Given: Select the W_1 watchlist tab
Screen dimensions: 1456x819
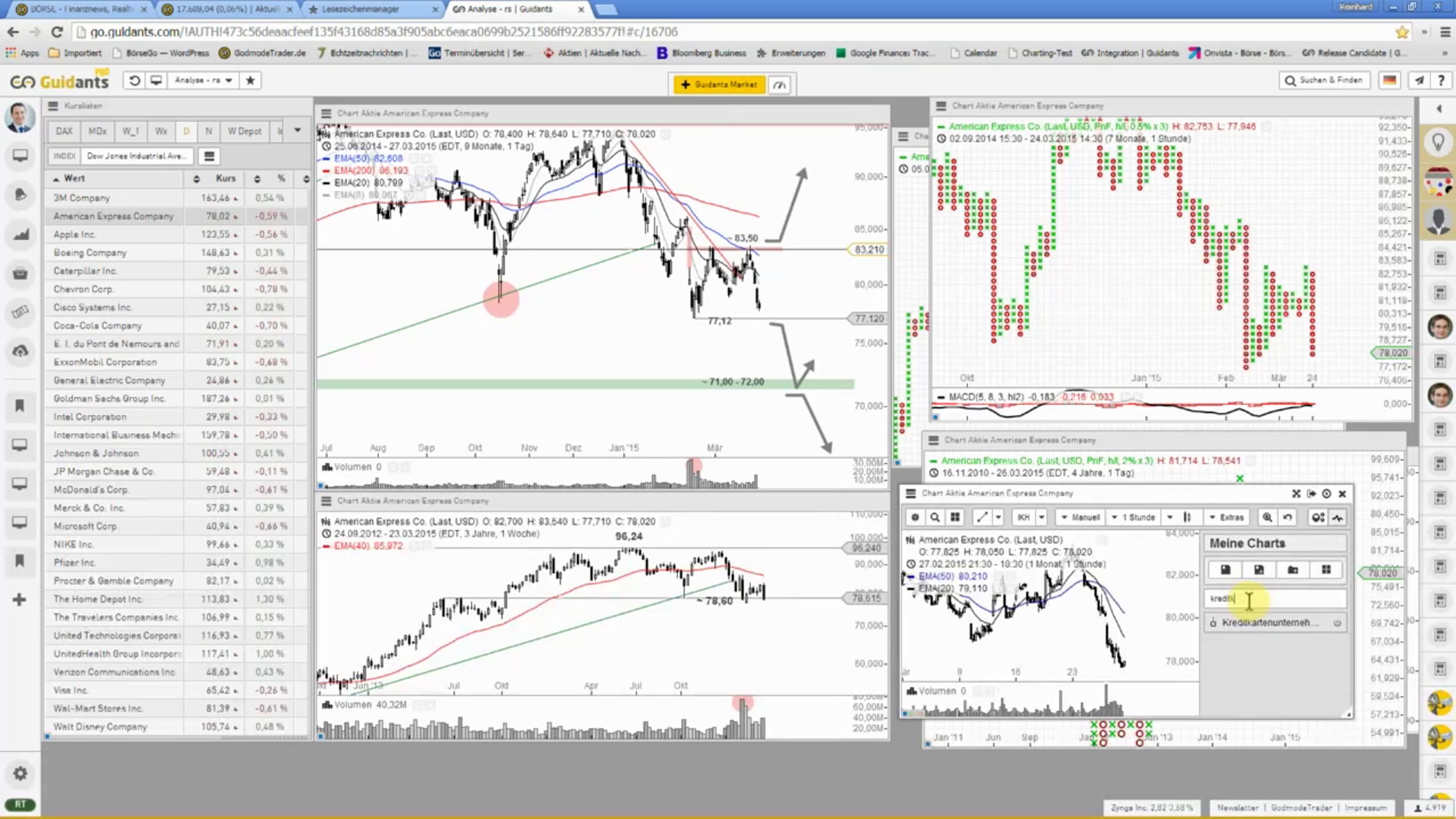Looking at the screenshot, I should pyautogui.click(x=130, y=131).
